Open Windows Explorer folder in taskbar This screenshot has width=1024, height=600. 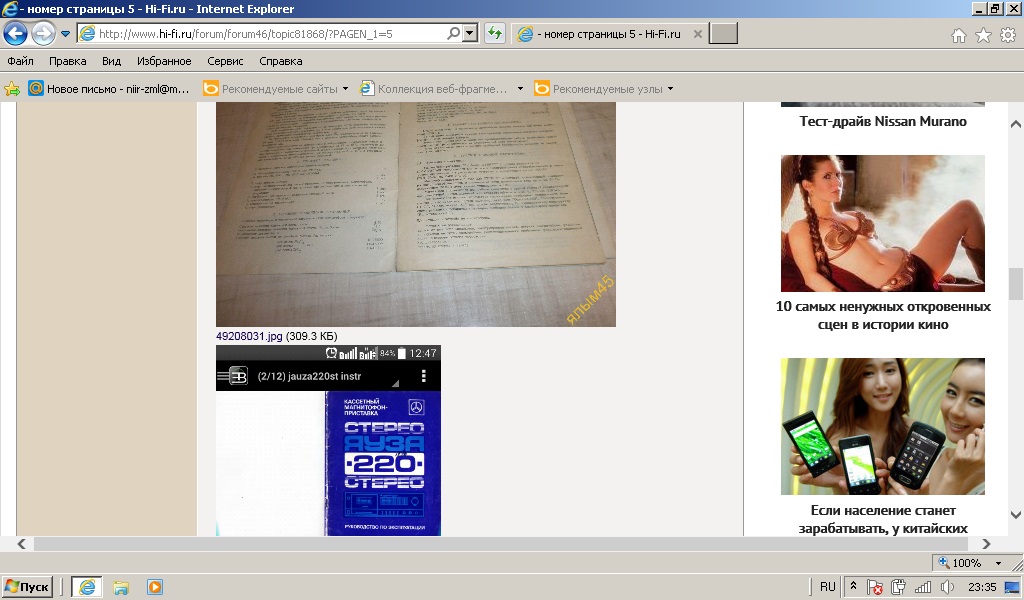point(121,587)
